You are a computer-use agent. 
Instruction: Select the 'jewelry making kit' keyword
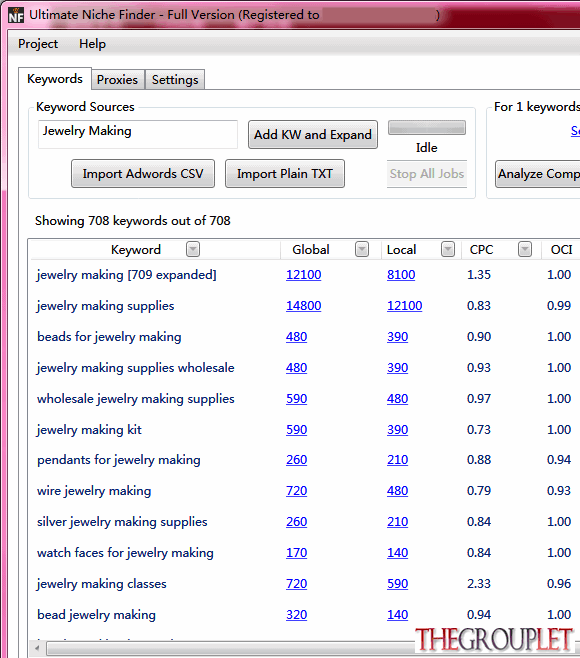[x=89, y=430]
